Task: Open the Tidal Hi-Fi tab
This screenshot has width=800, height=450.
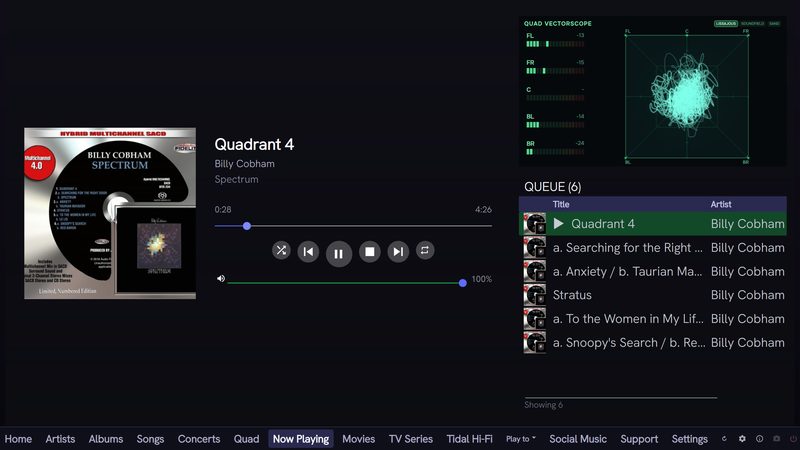Action: [x=469, y=439]
